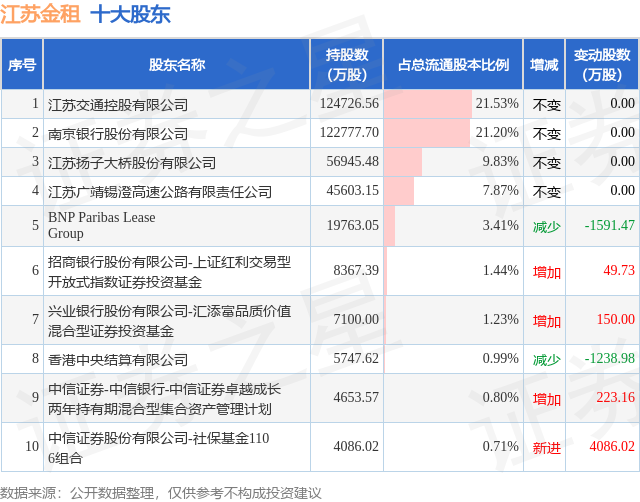Click the 江苏金租 title text
This screenshot has width=640, height=502.
[40, 14]
